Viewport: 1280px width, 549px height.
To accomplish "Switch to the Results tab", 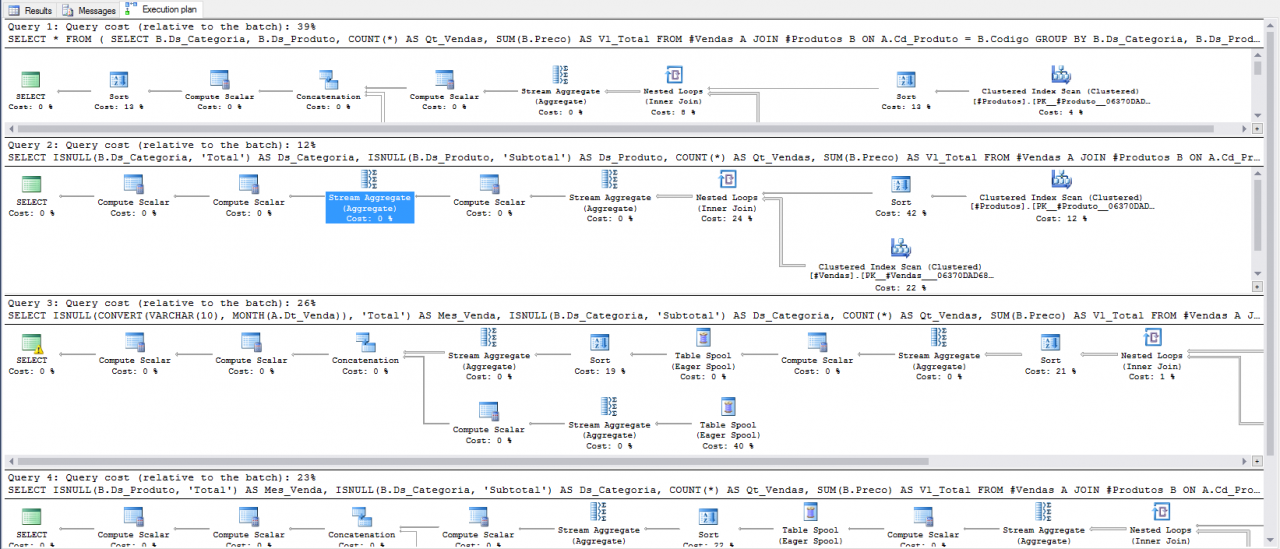I will (x=31, y=10).
